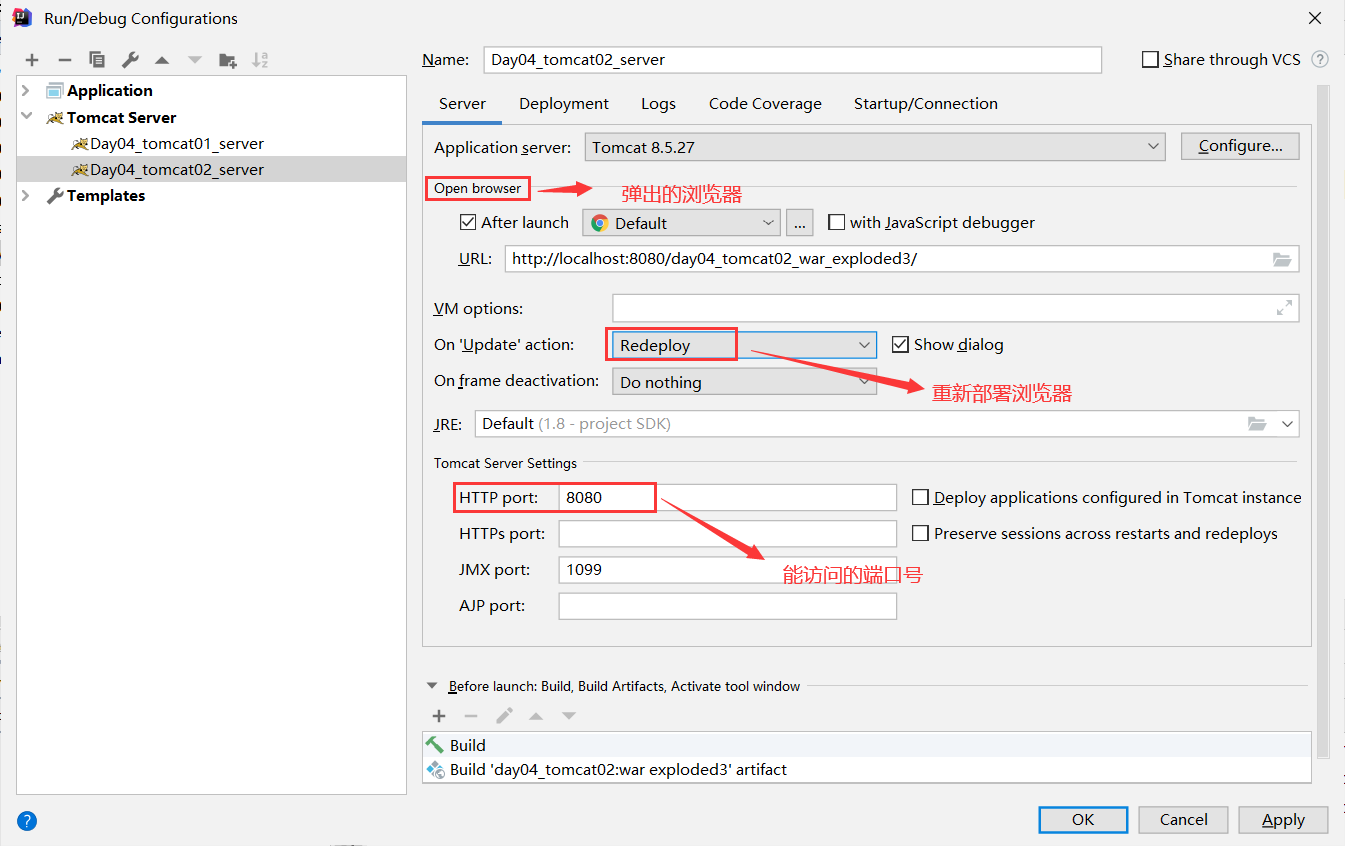The height and width of the screenshot is (846, 1345).
Task: Enable Share through VCS checkbox
Action: [1150, 60]
